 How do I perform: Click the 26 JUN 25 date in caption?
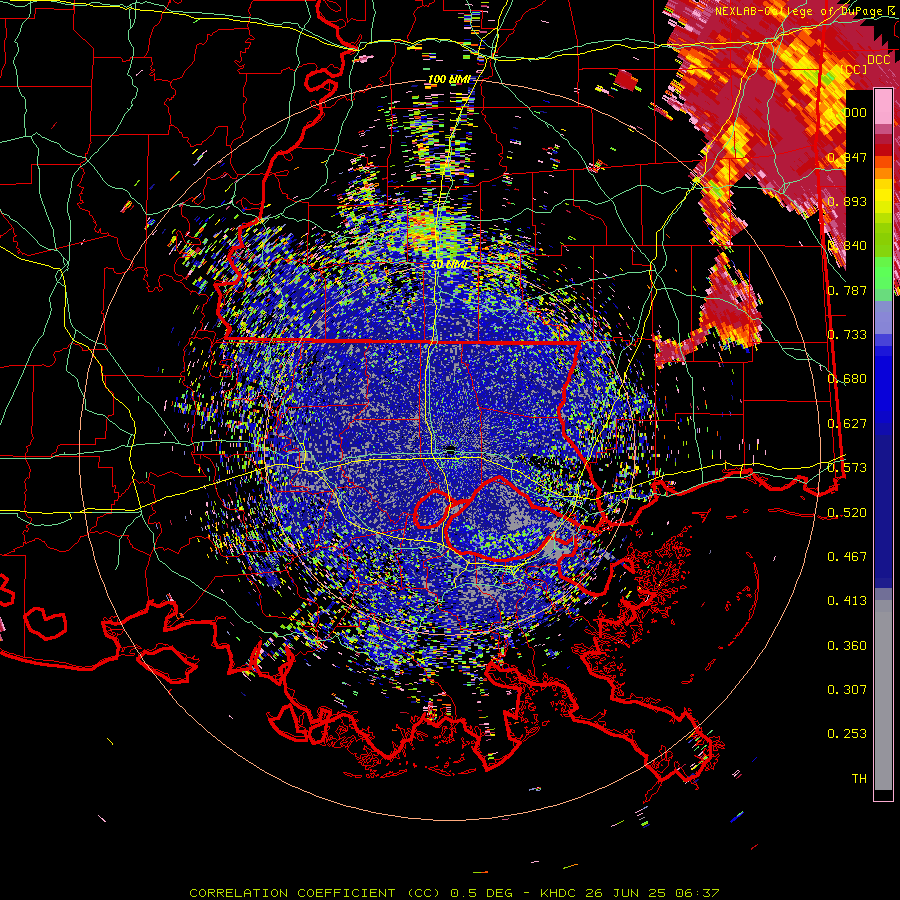tap(628, 893)
